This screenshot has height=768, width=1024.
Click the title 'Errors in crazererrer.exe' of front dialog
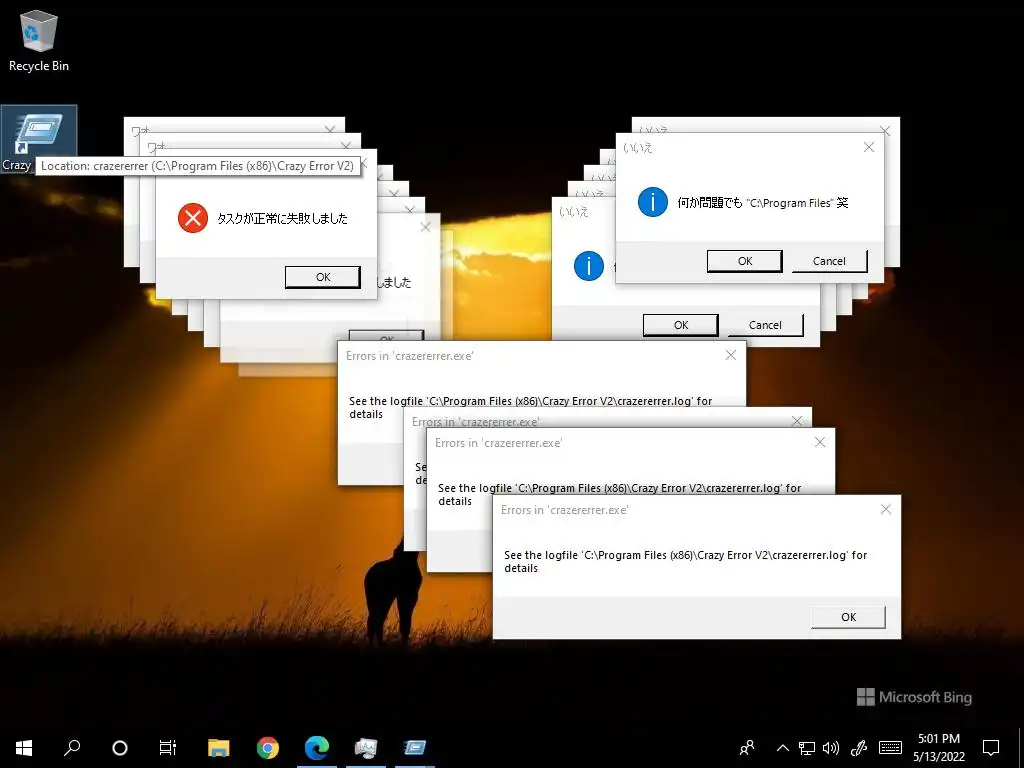(564, 510)
